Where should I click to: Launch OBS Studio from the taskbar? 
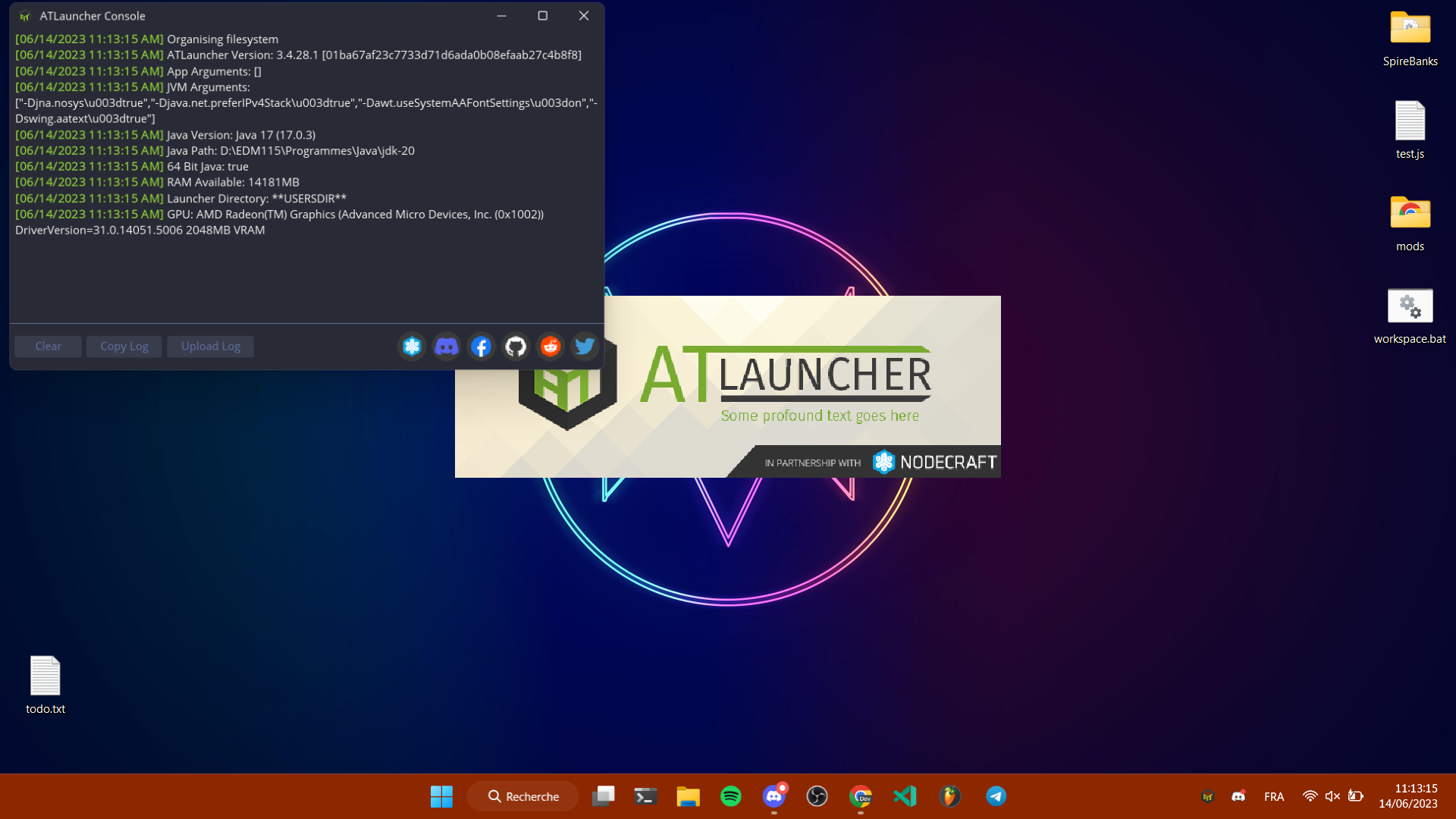tap(817, 796)
